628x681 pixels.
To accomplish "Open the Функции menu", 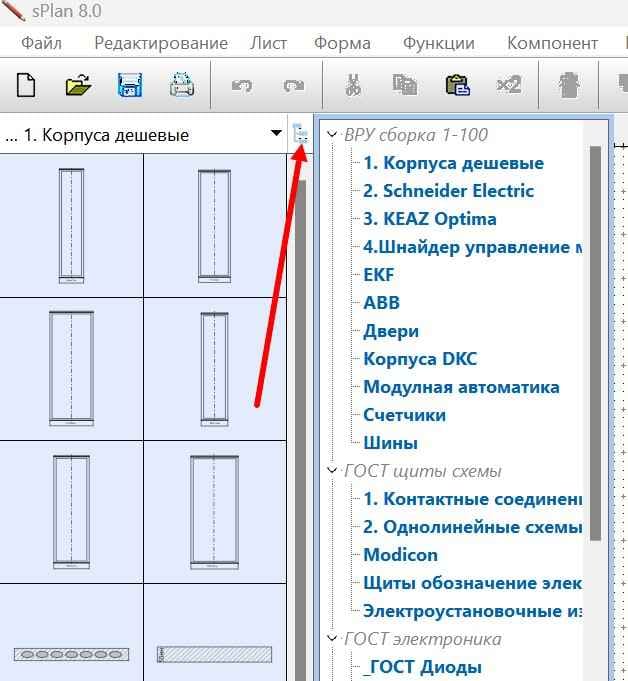I will (438, 43).
